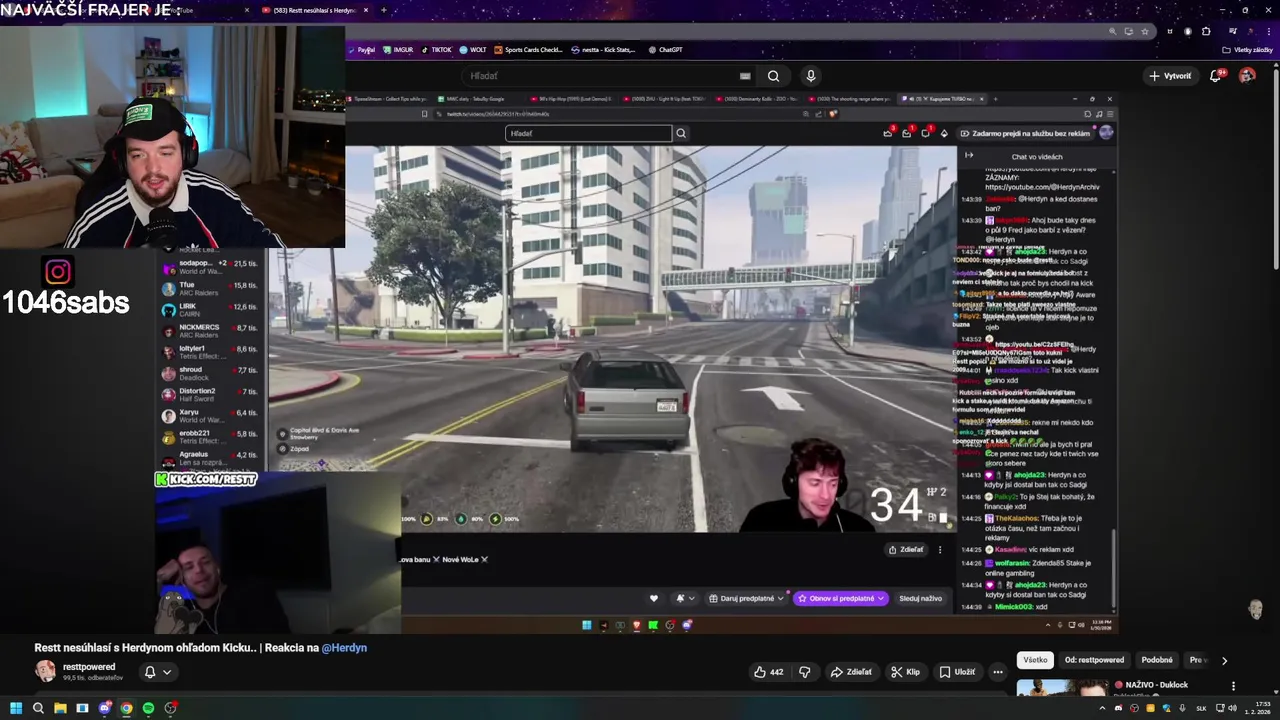Click the inner Twitch Hľadať search box

[589, 133]
